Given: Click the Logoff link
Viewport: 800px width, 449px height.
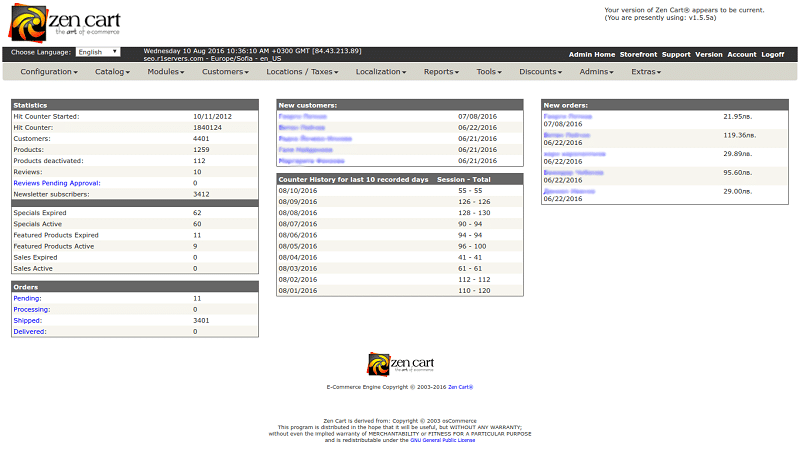Looking at the screenshot, I should point(772,55).
